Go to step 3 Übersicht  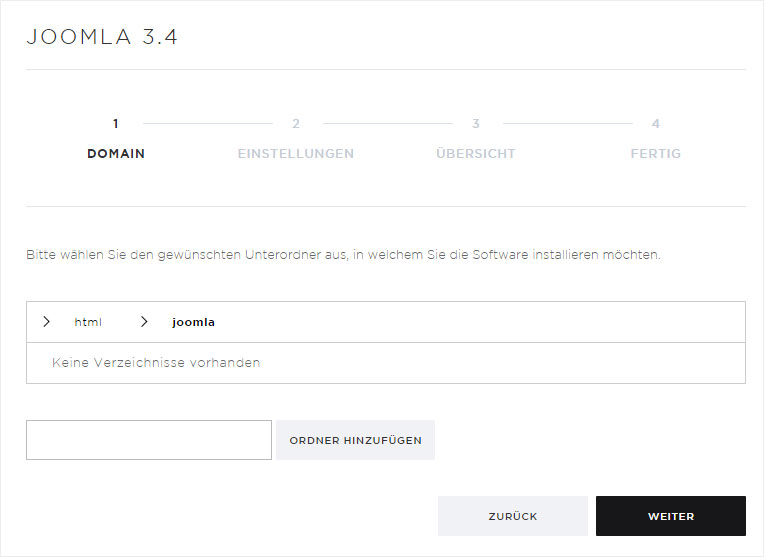(x=476, y=154)
